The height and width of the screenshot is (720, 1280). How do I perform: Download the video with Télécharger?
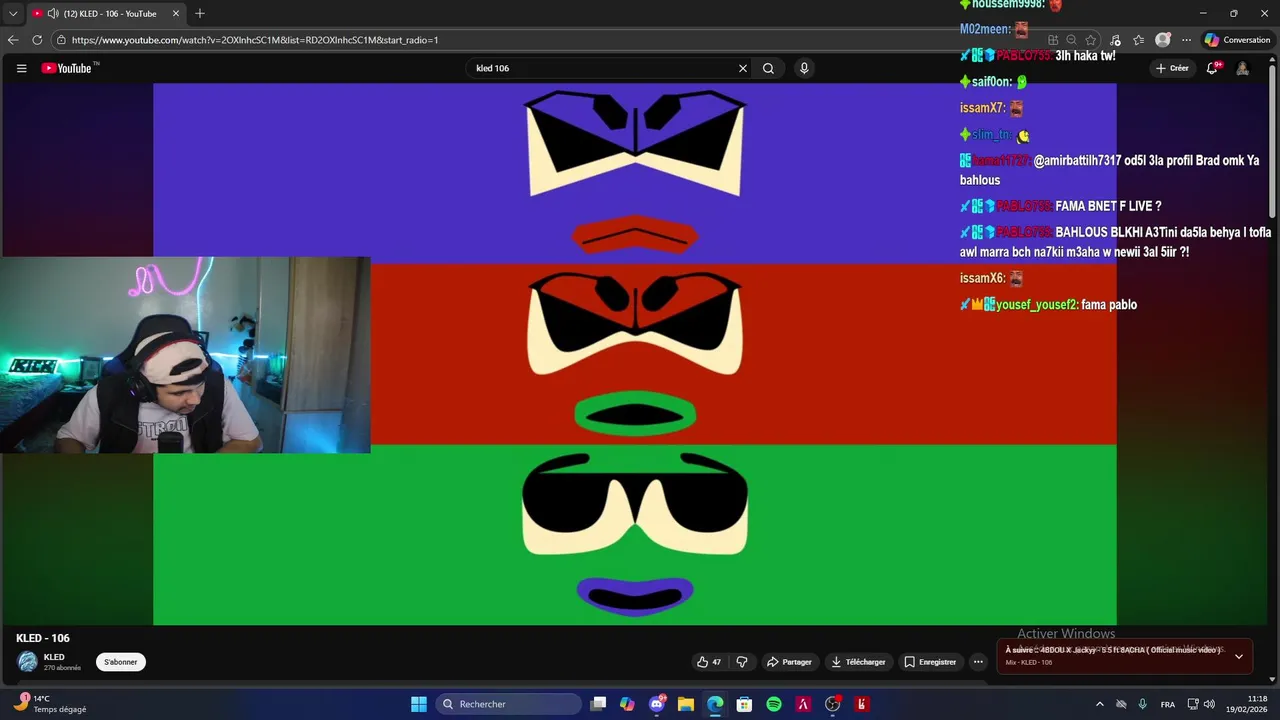858,662
